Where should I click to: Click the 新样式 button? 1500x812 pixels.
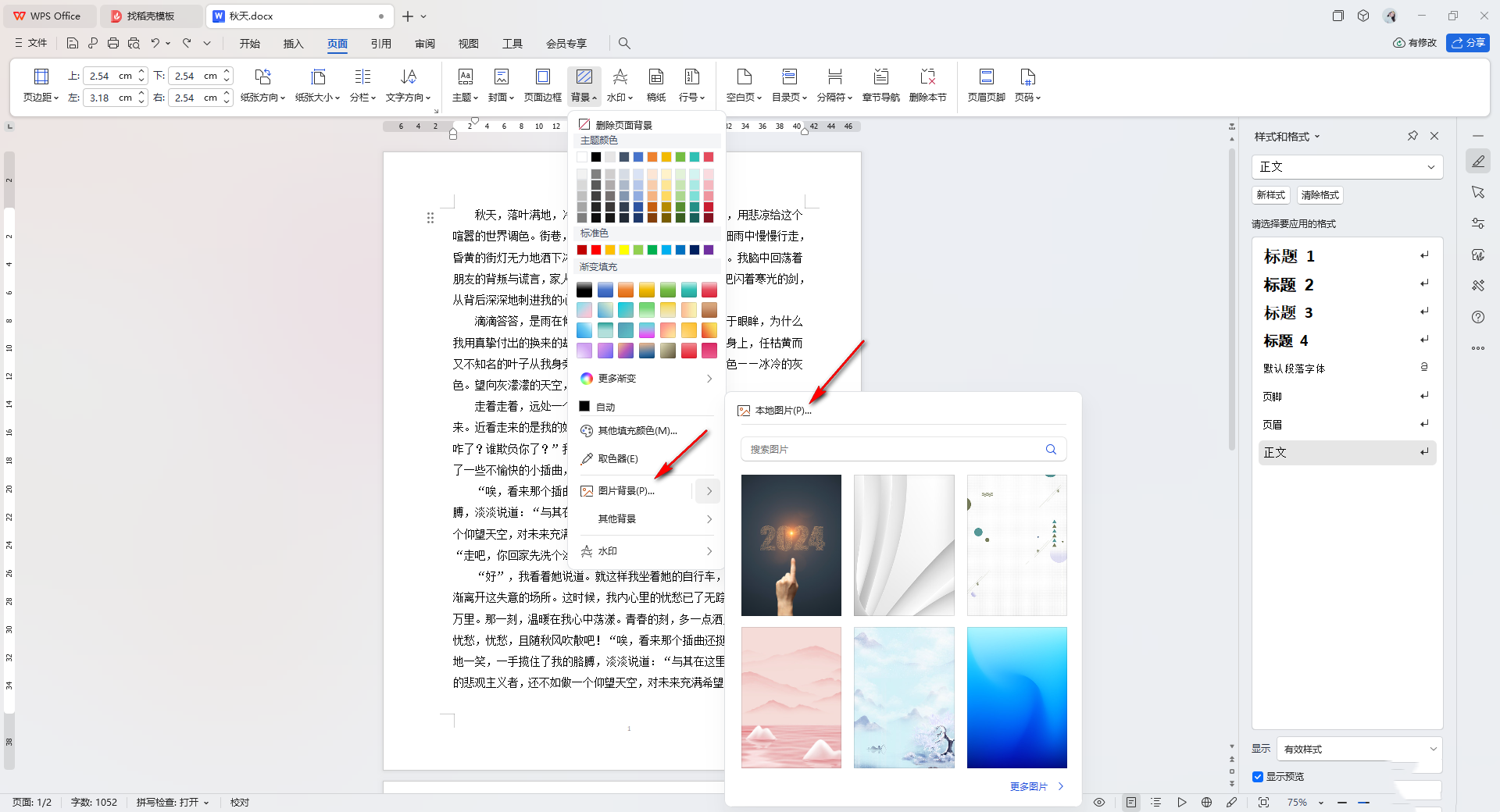tap(1271, 194)
